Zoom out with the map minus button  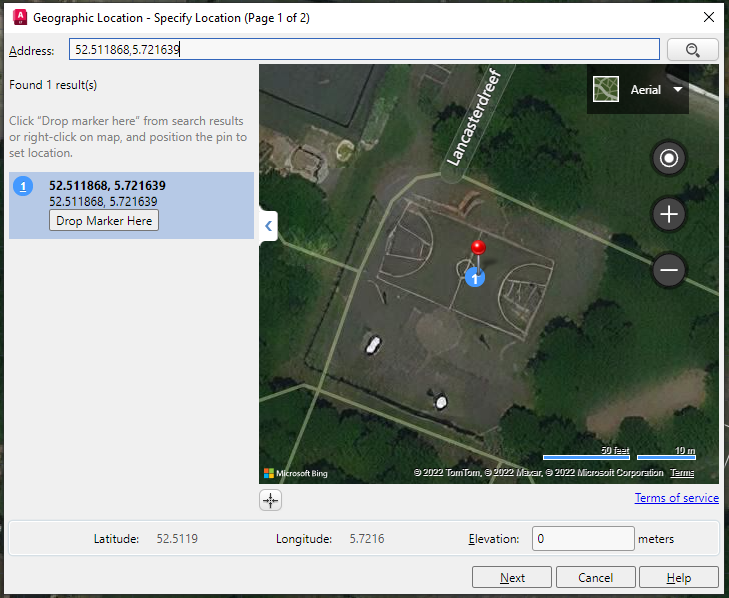(669, 270)
